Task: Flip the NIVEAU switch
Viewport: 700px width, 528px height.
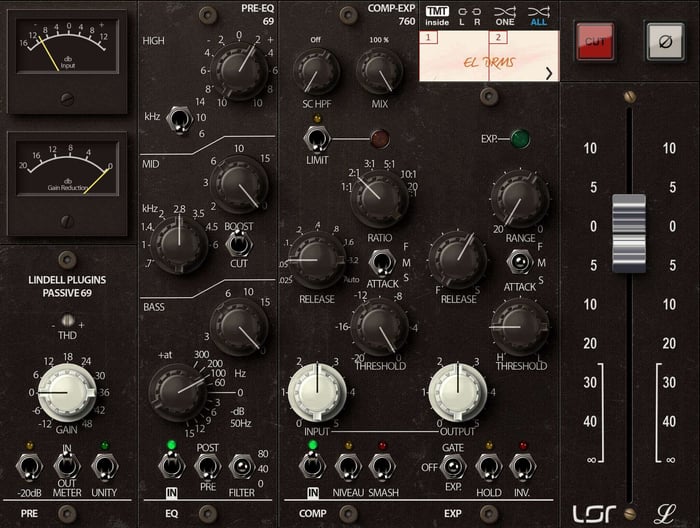Action: (348, 467)
